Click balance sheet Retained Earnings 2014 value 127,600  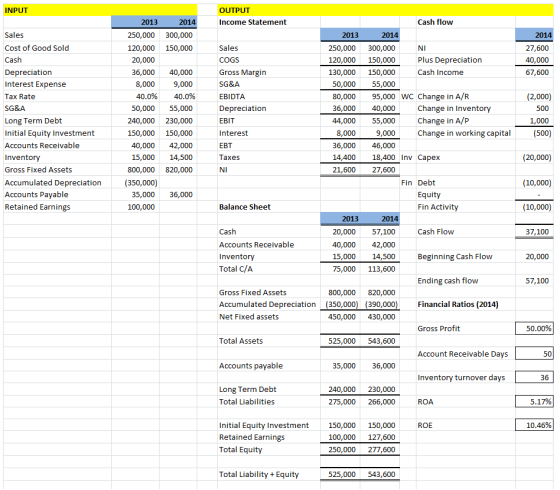(x=381, y=438)
